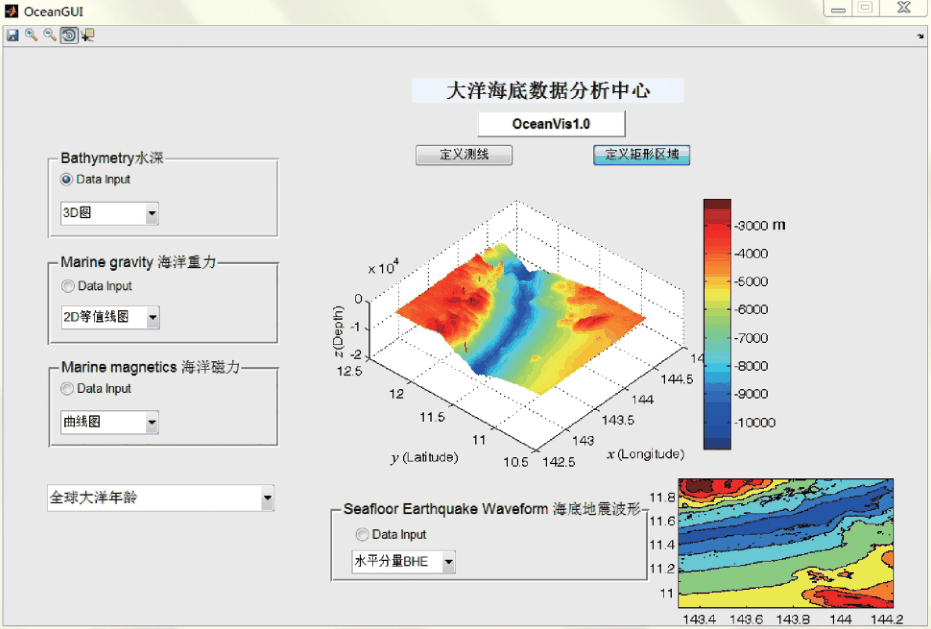
Task: Click the Save figure icon
Action: click(x=12, y=34)
